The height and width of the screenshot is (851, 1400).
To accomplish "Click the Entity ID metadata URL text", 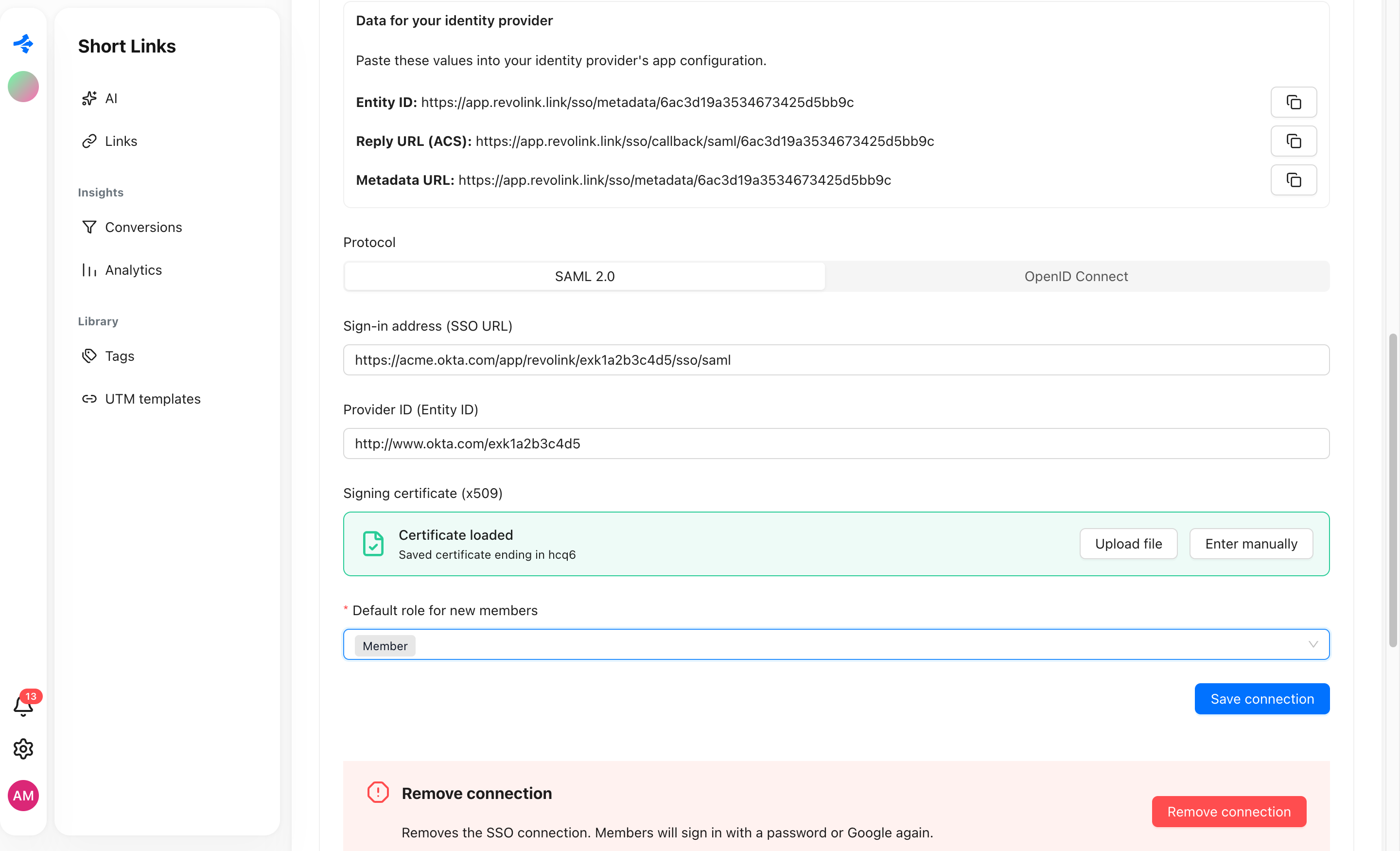I will click(637, 102).
